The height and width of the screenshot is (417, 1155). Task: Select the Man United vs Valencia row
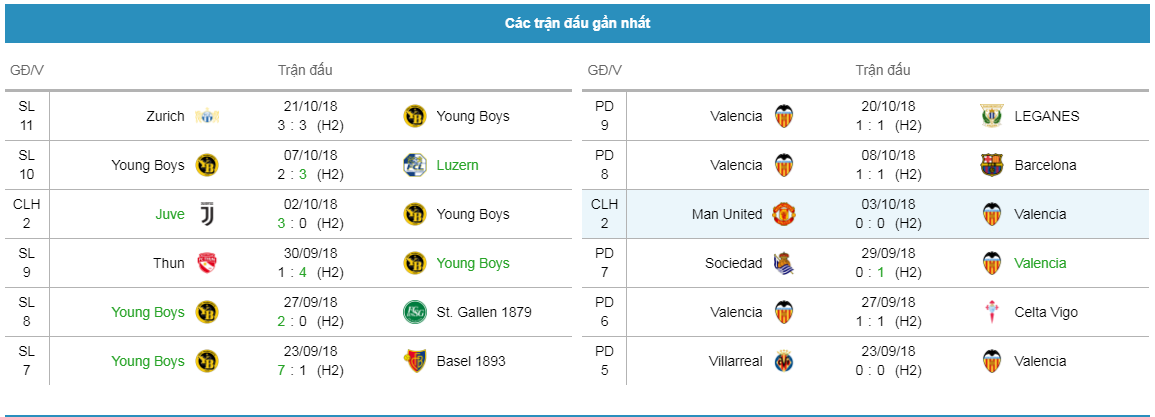(x=866, y=214)
